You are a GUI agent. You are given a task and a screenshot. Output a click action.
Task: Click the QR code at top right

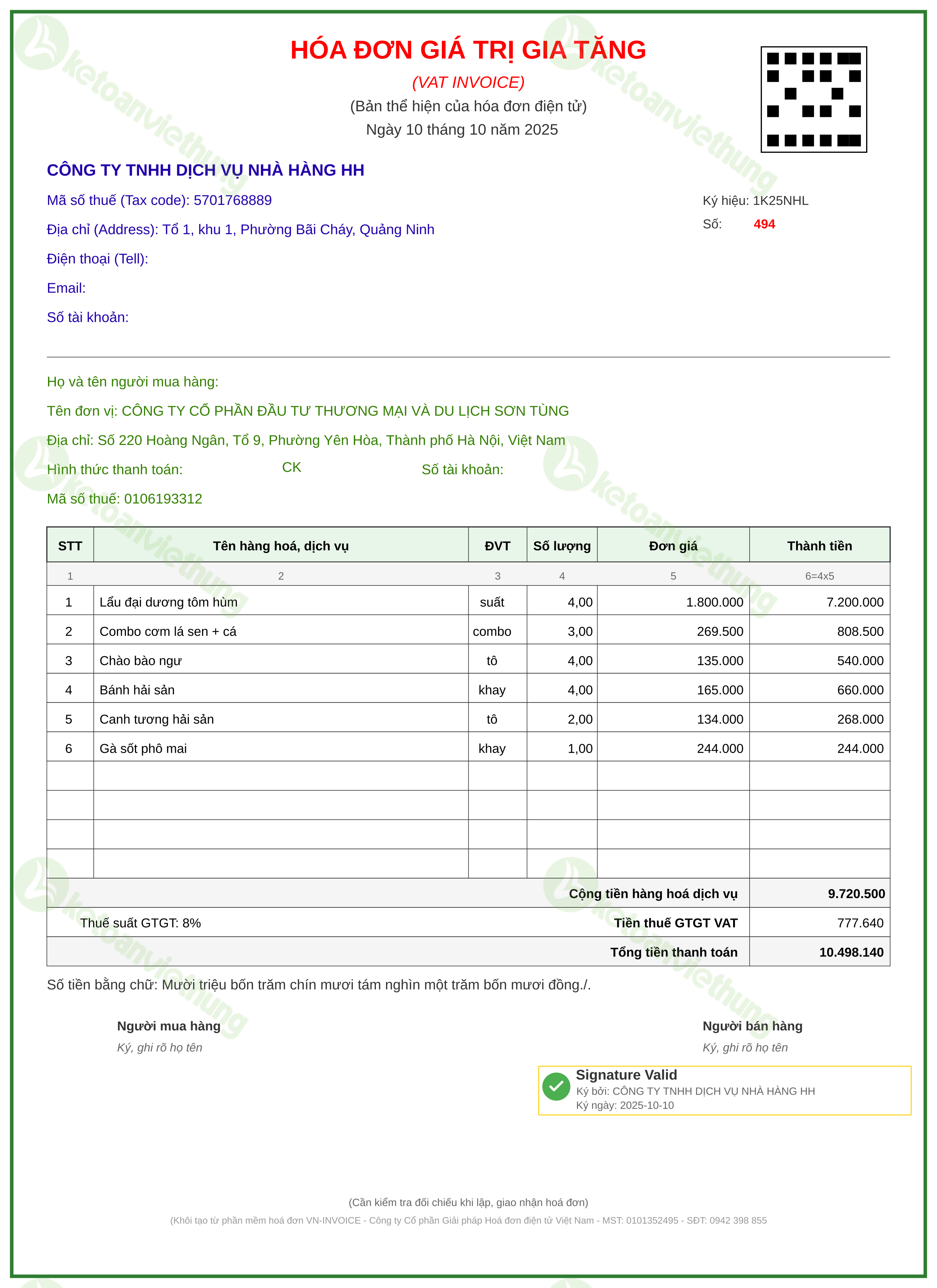coord(814,99)
